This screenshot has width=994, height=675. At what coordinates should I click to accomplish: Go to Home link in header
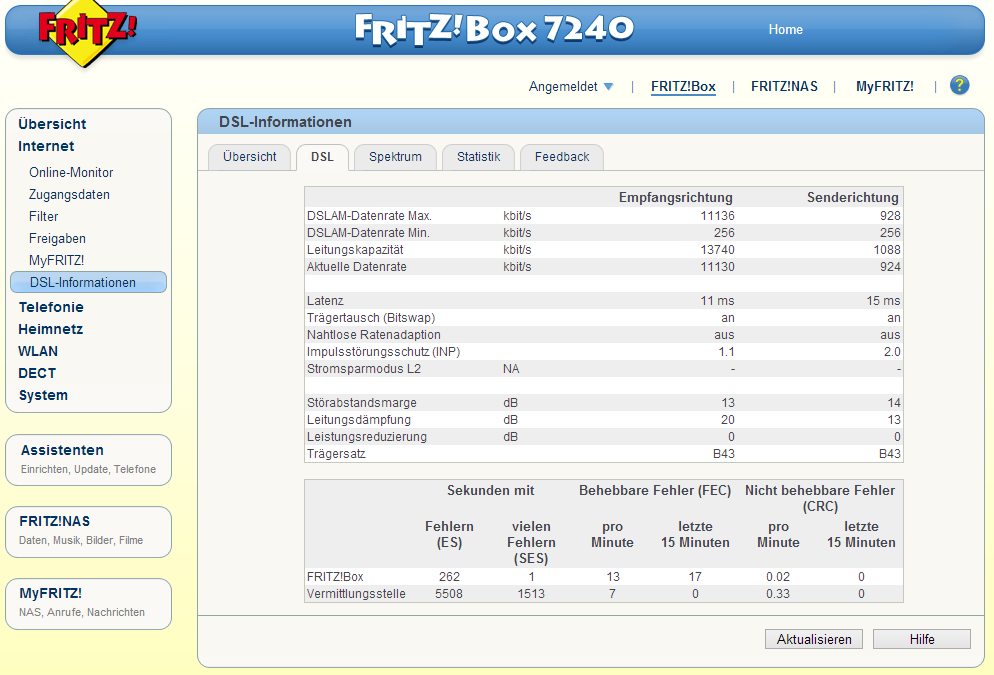pyautogui.click(x=785, y=29)
